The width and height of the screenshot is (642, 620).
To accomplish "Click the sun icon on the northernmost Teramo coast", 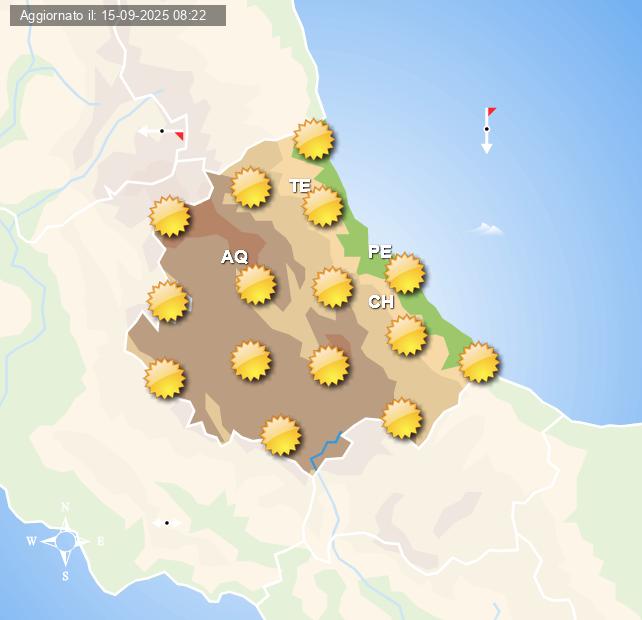I will [x=314, y=139].
